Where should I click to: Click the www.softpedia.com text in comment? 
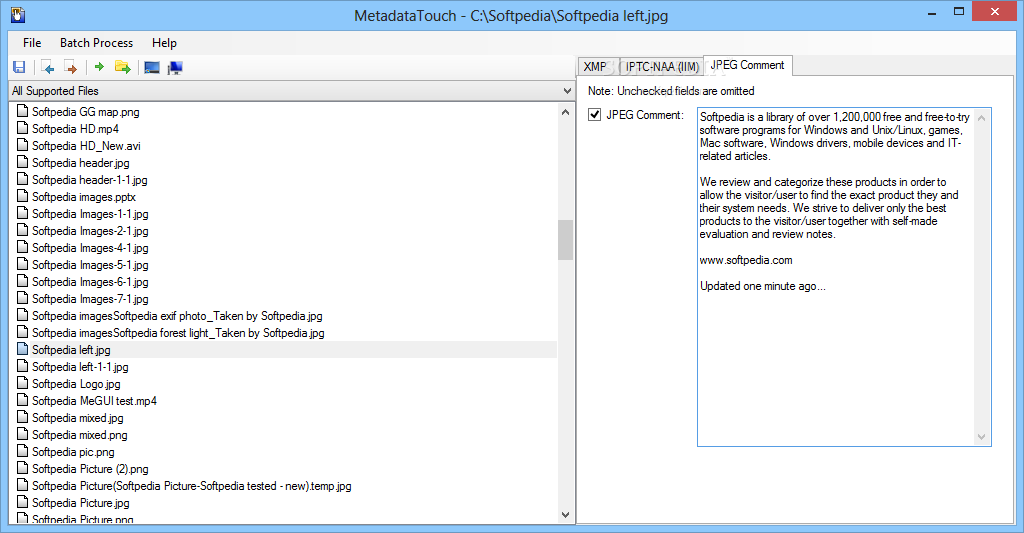746,260
